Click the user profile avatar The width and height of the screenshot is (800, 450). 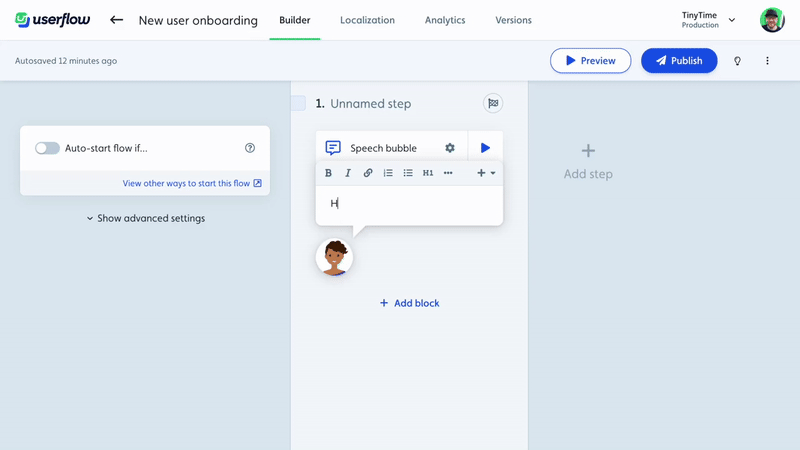pos(772,20)
